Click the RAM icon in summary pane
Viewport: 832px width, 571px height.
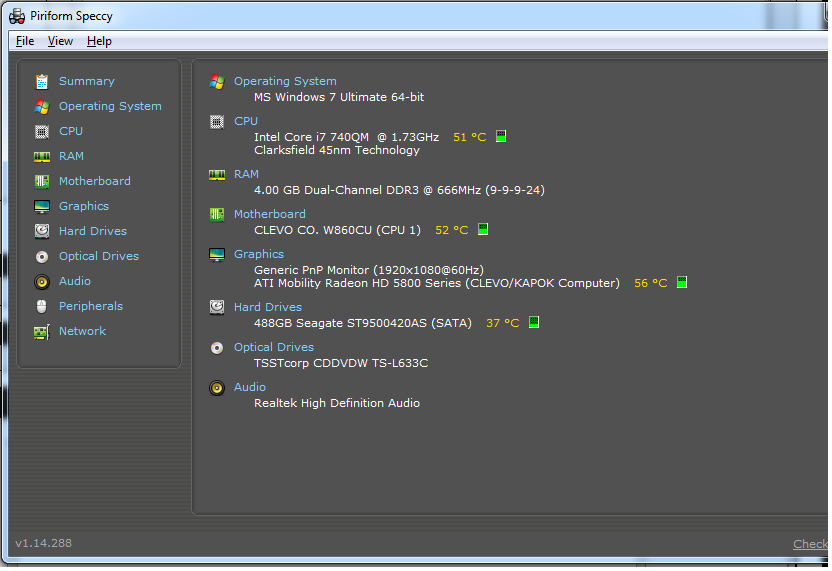pos(217,175)
